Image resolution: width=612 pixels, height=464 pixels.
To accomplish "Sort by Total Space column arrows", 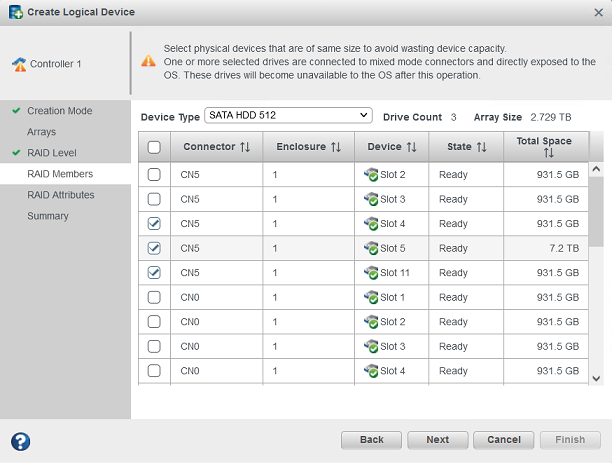I will (548, 154).
